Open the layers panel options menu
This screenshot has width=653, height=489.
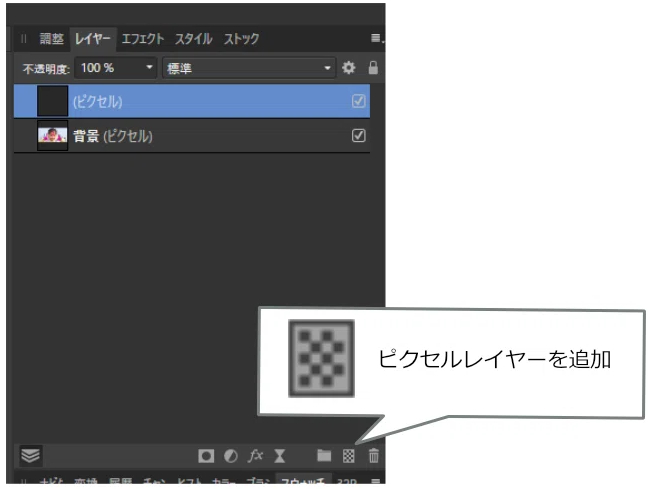[x=376, y=38]
